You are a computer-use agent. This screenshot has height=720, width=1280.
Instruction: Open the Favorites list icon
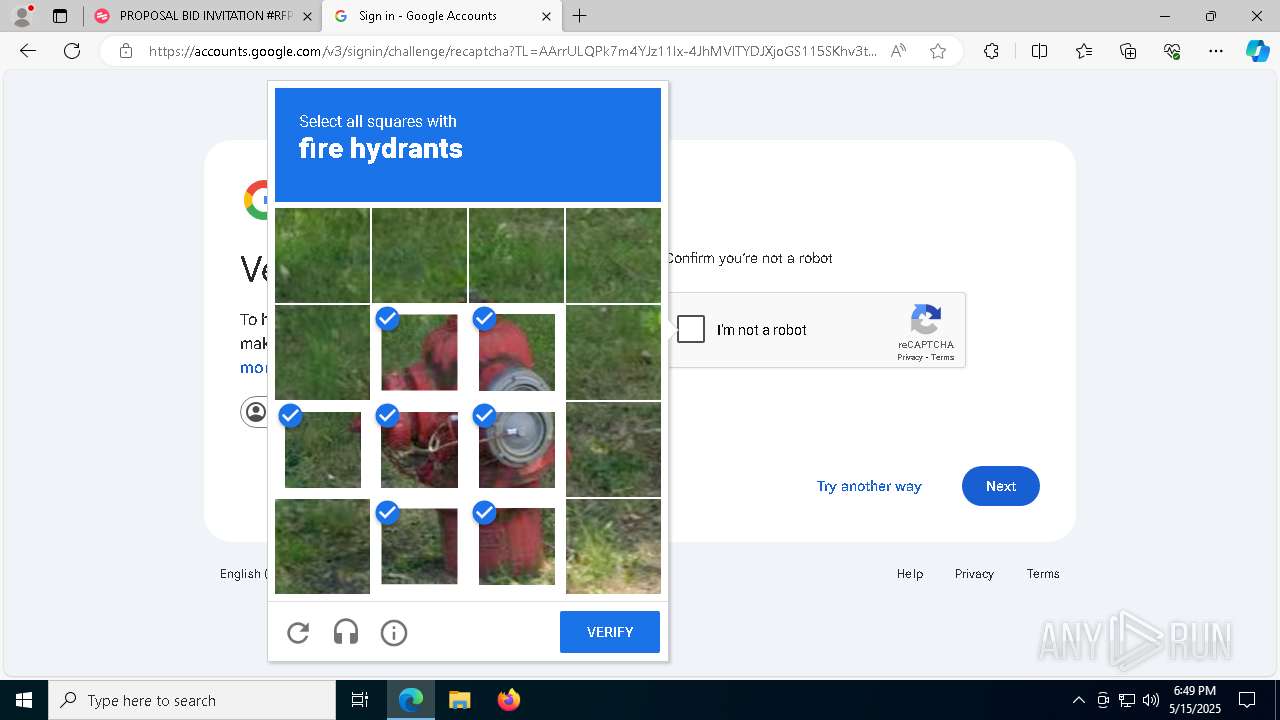pos(1084,51)
